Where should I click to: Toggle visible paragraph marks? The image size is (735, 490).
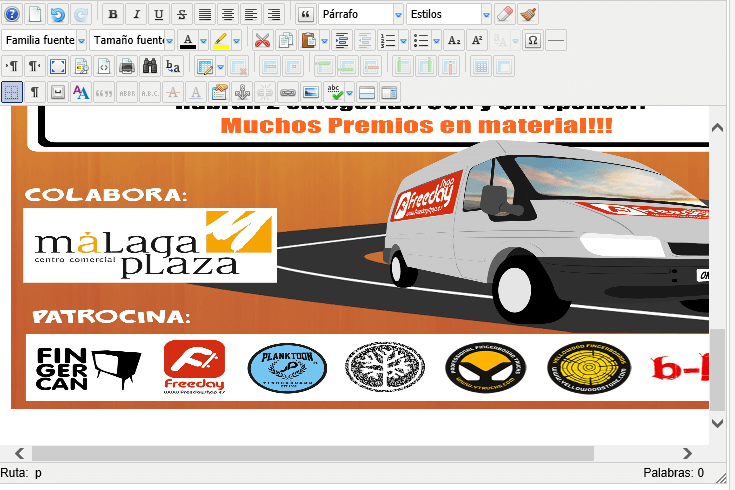(35, 92)
